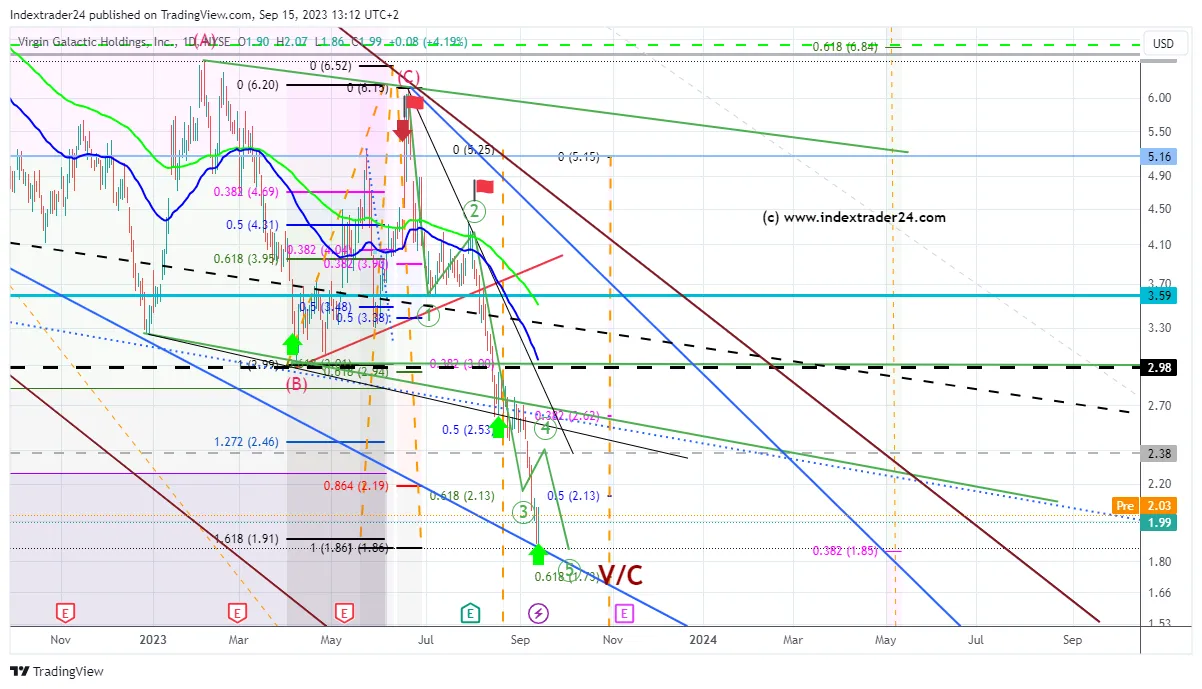Click the 0 (6.52) Fibonacci label
Image resolution: width=1202 pixels, height=689 pixels.
click(x=330, y=66)
